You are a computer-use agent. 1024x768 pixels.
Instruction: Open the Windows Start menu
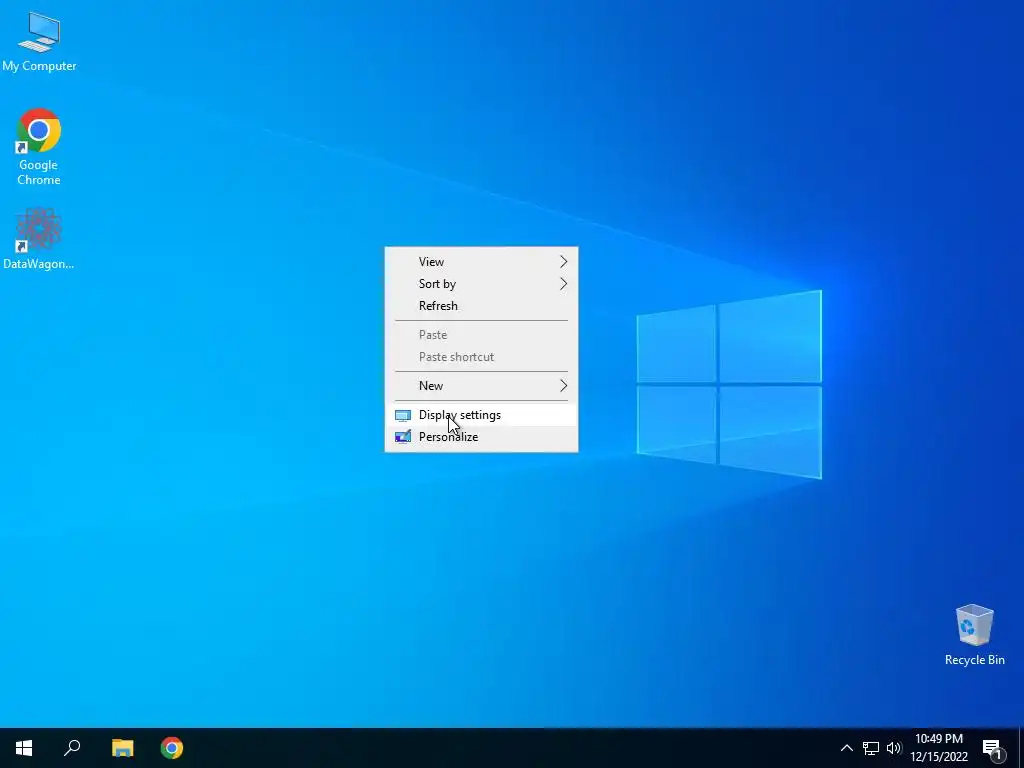pyautogui.click(x=24, y=748)
